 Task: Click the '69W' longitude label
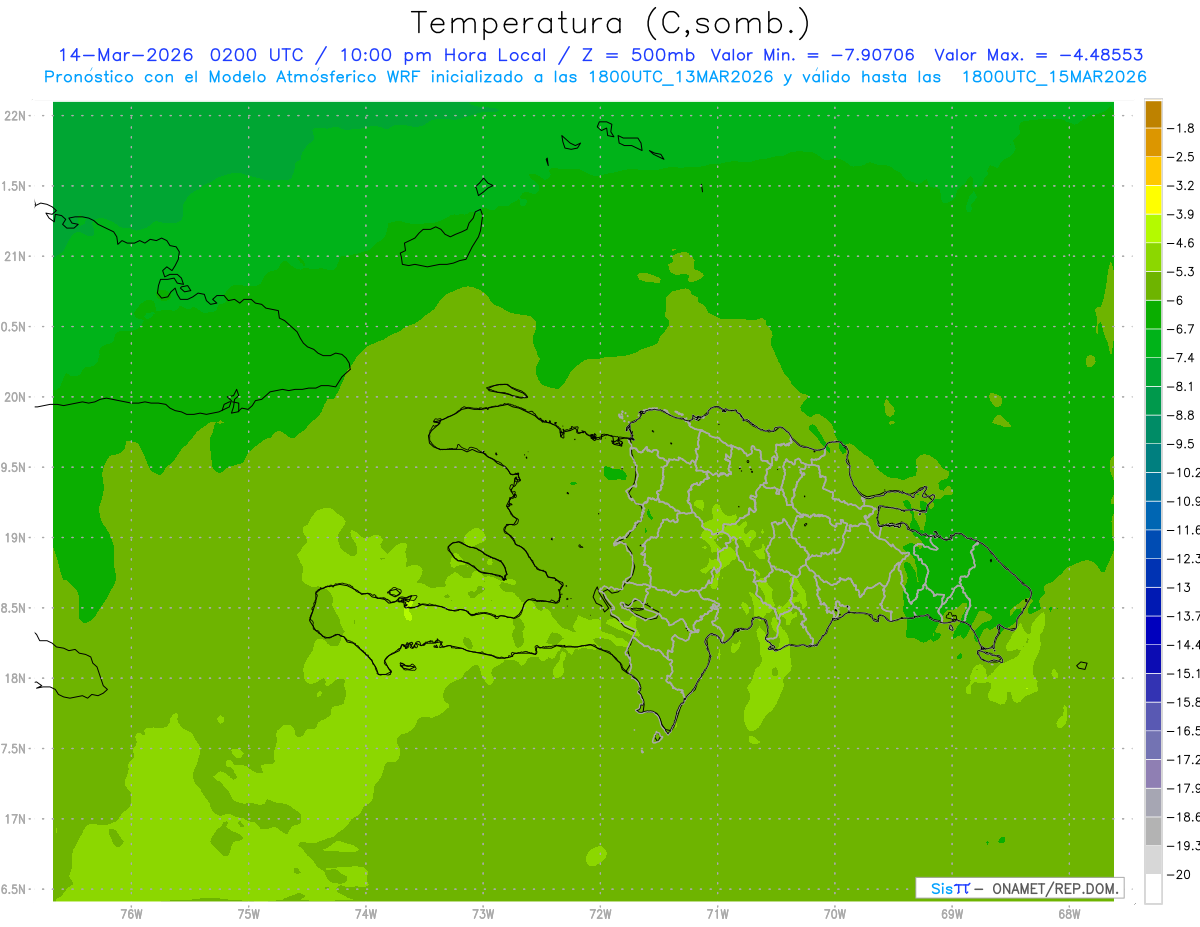(x=951, y=913)
